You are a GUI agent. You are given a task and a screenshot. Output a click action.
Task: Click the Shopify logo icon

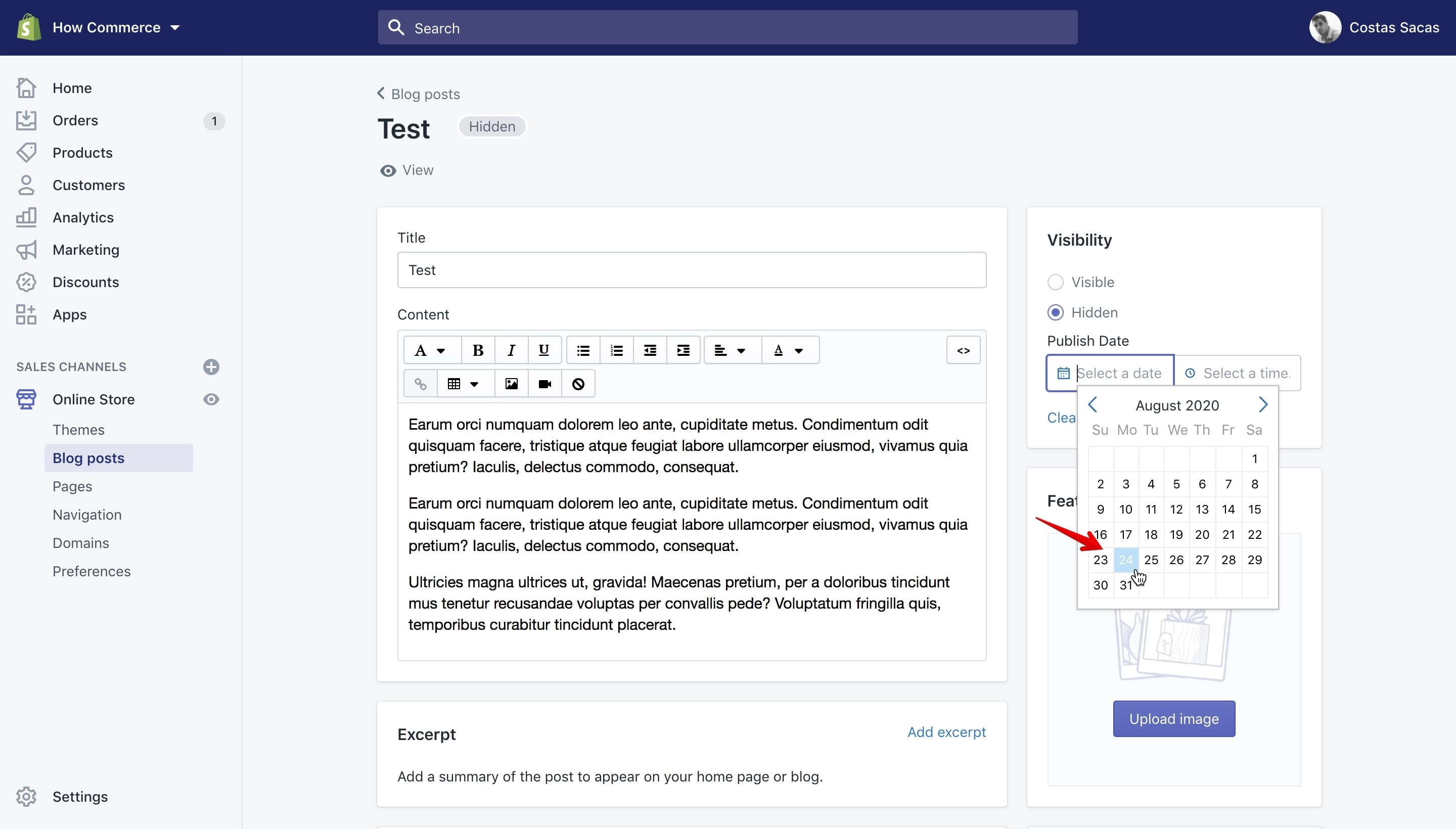tap(28, 27)
